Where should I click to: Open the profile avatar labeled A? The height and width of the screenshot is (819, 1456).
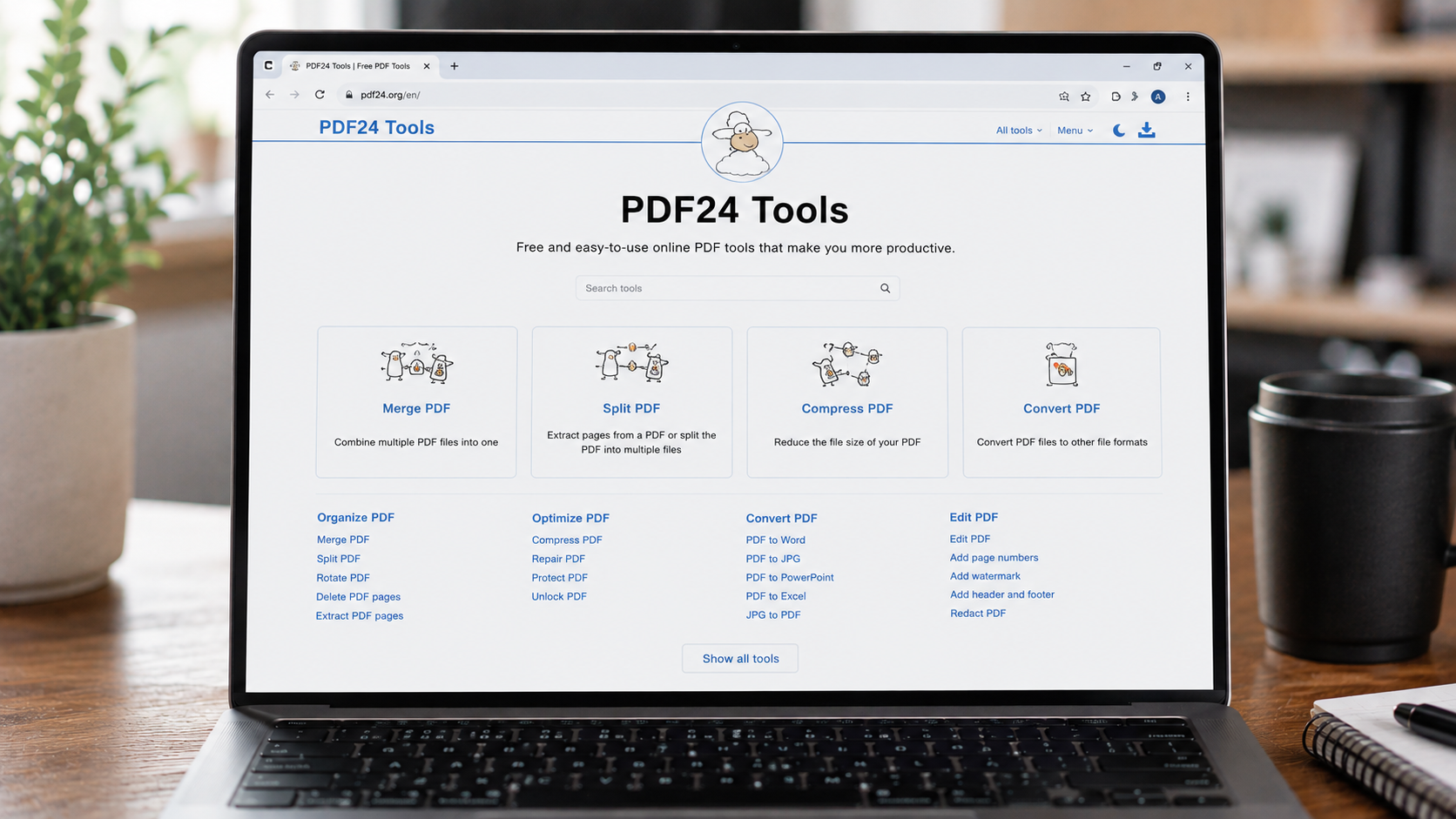click(x=1158, y=97)
